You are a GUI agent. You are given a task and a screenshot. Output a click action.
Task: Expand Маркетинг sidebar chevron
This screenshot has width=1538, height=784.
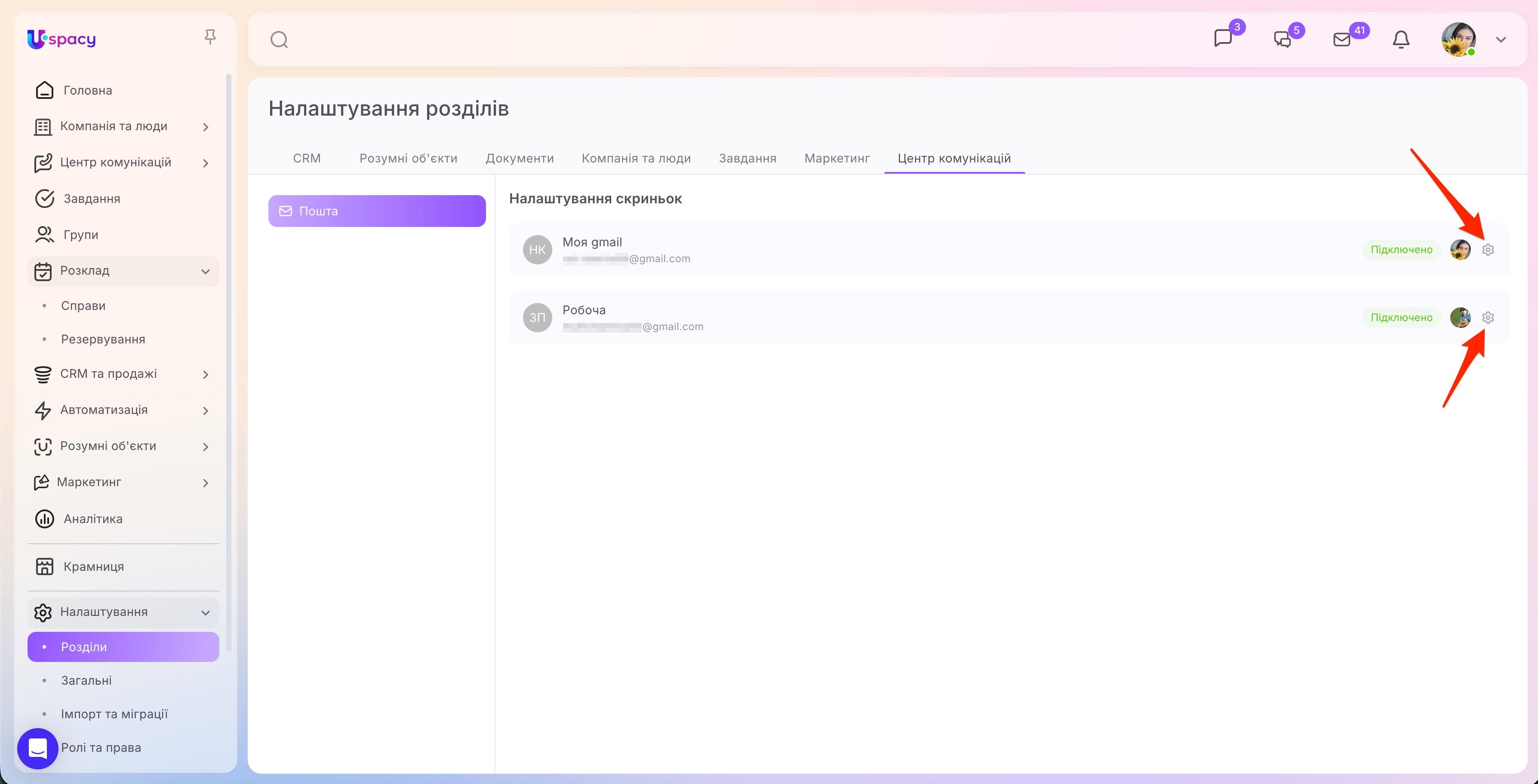point(206,483)
